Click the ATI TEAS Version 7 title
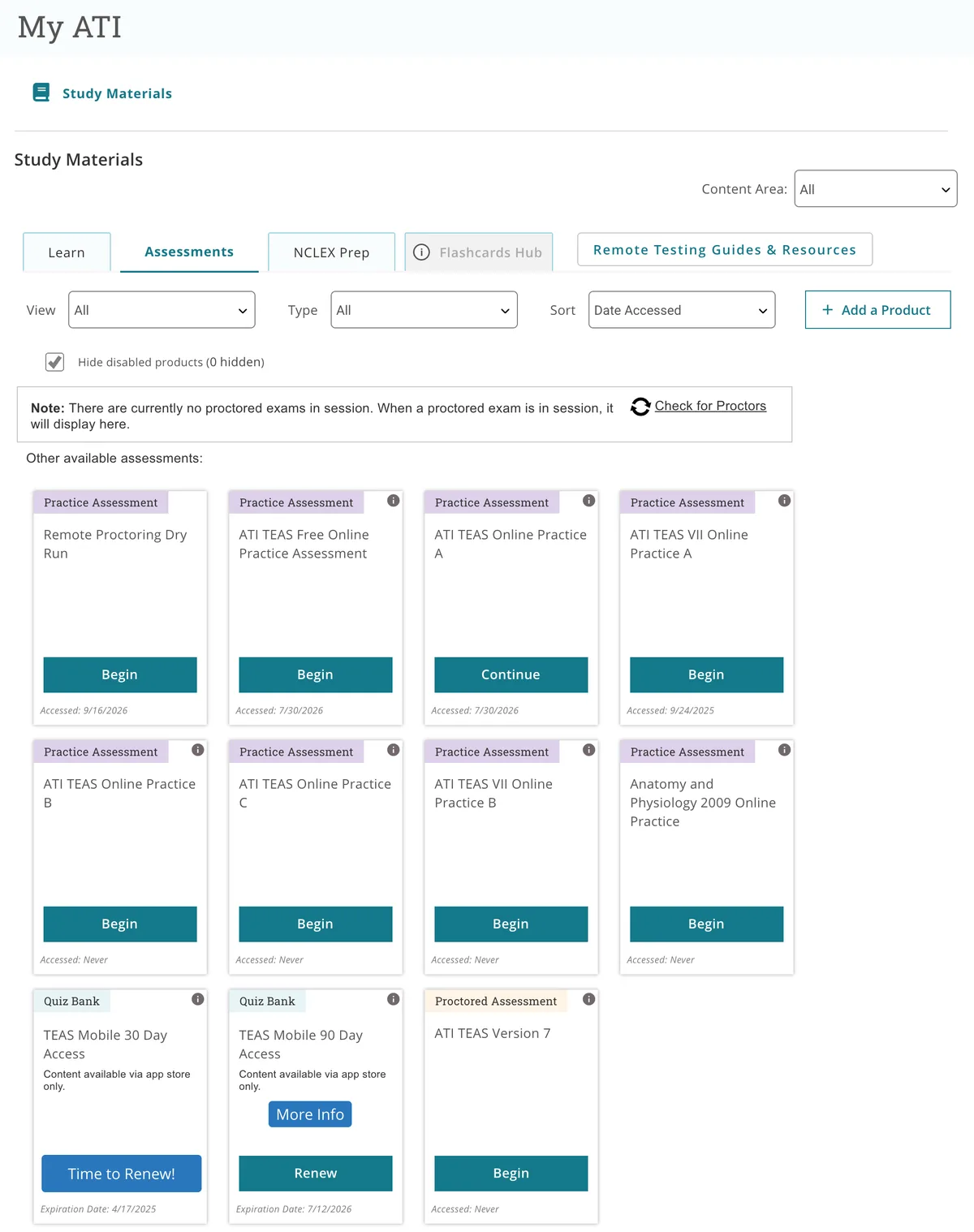This screenshot has height=1232, width=974. (493, 1033)
